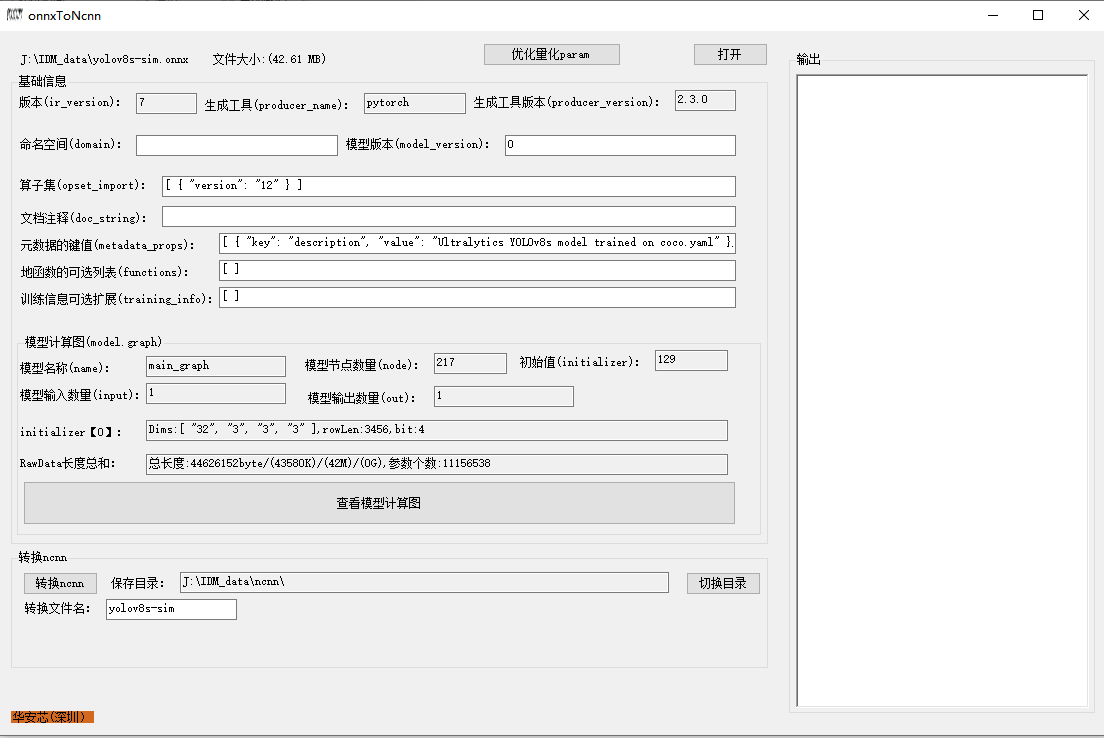1104x738 pixels.
Task: Click the empty 文档注释(doc_string) field
Action: (448, 216)
